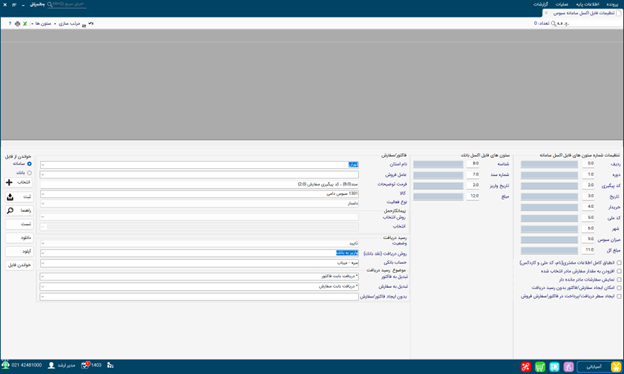Open the کالا dropdown arrow
The image size is (624, 374).
click(x=43, y=194)
